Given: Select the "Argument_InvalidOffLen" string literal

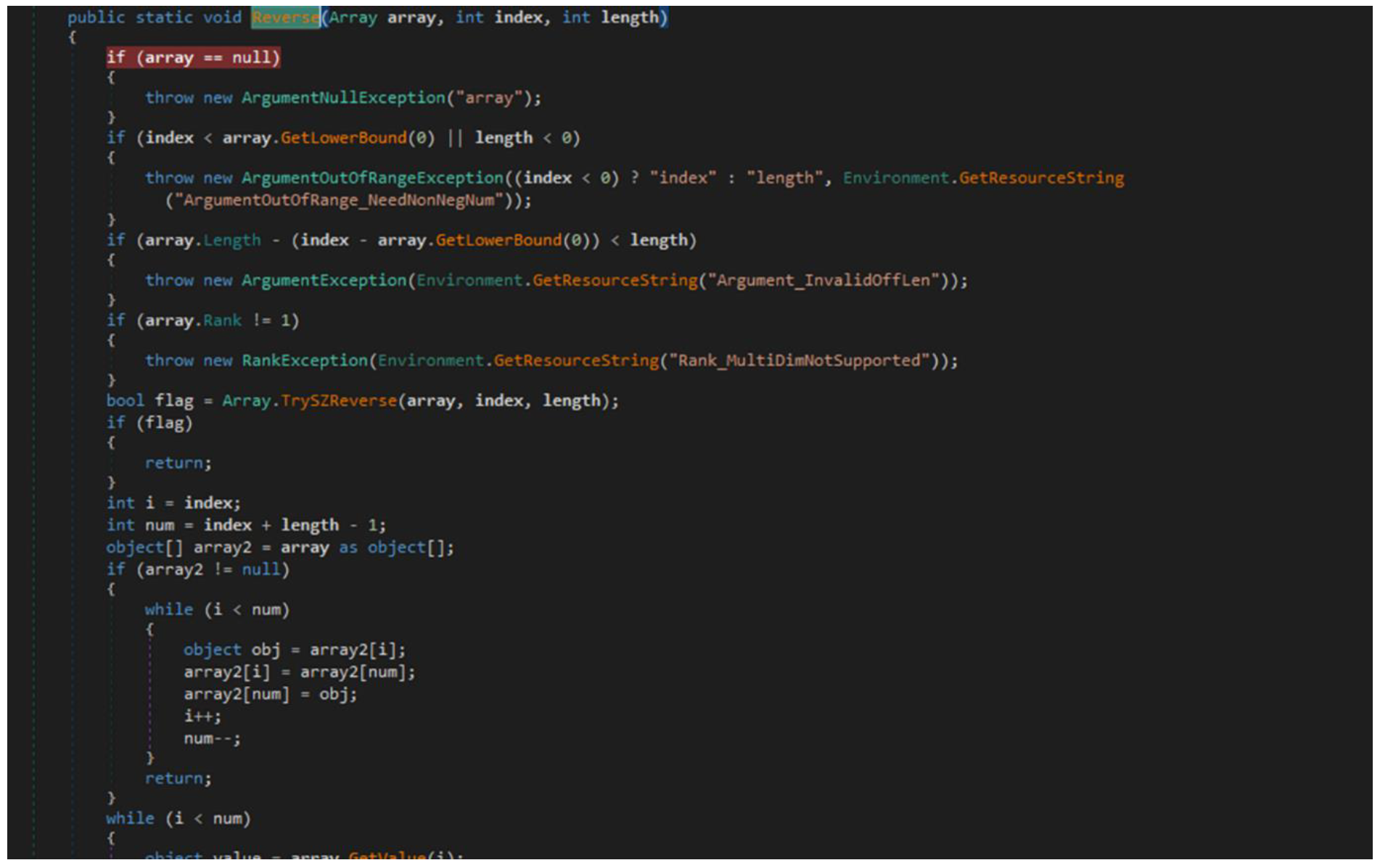Looking at the screenshot, I should point(824,281).
